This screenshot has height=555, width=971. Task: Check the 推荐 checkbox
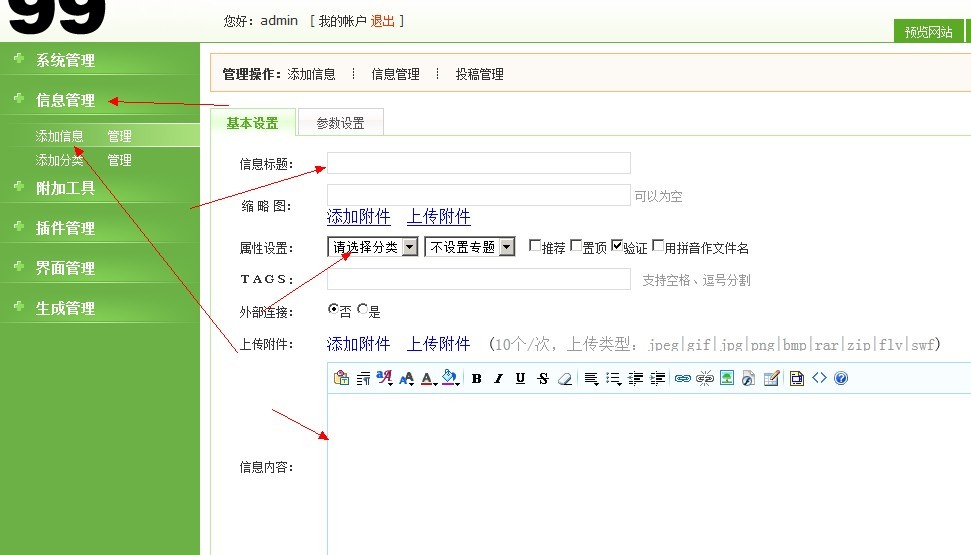pyautogui.click(x=535, y=246)
